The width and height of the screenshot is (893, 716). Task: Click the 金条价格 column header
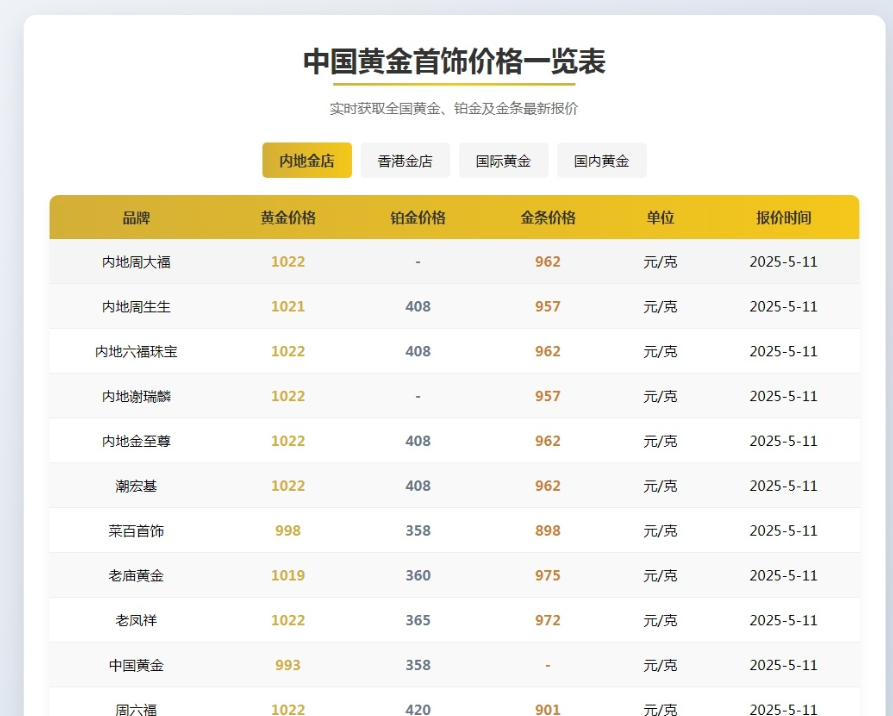click(x=548, y=218)
